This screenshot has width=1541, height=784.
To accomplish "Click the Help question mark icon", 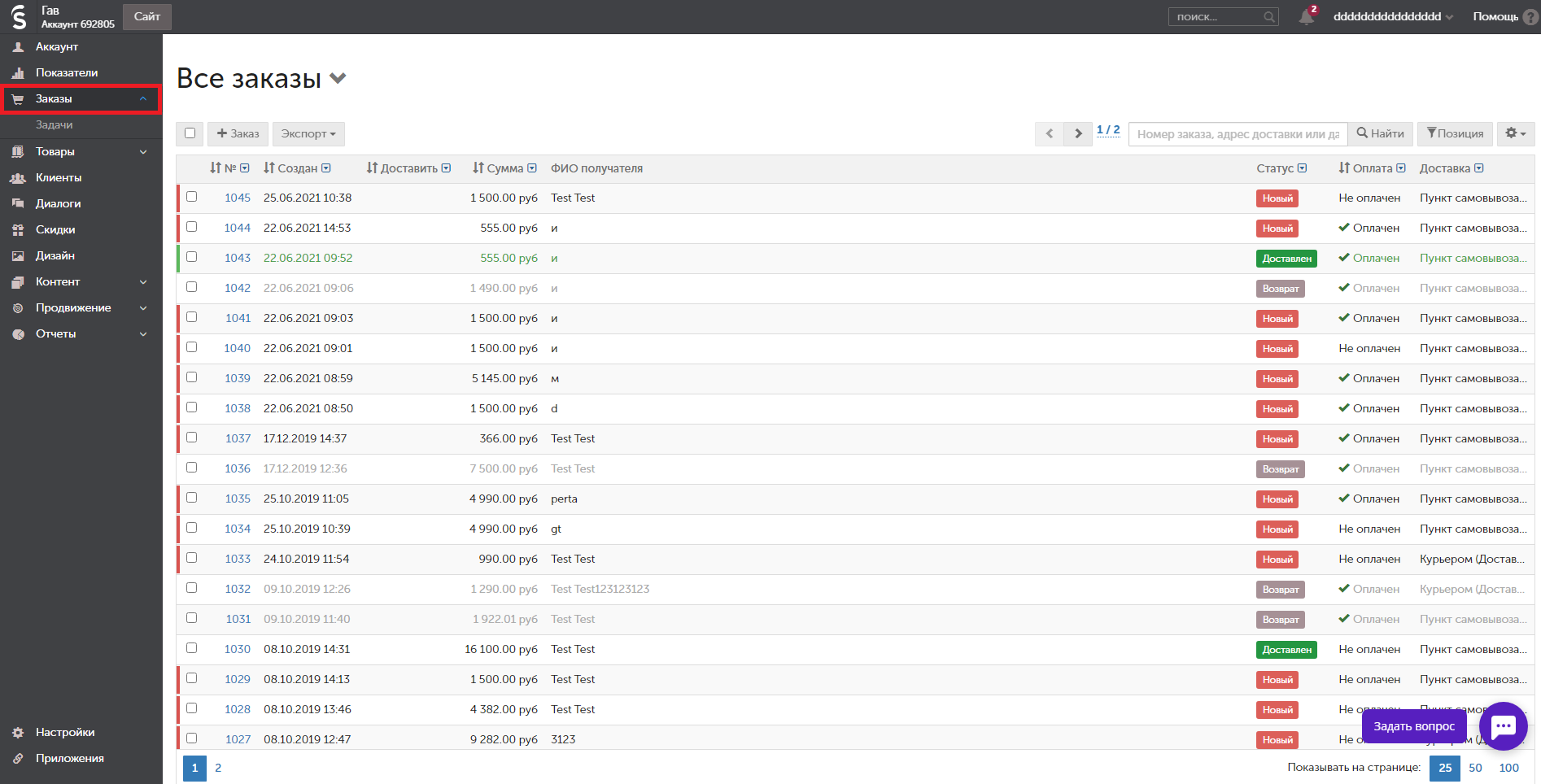I will tap(1530, 17).
